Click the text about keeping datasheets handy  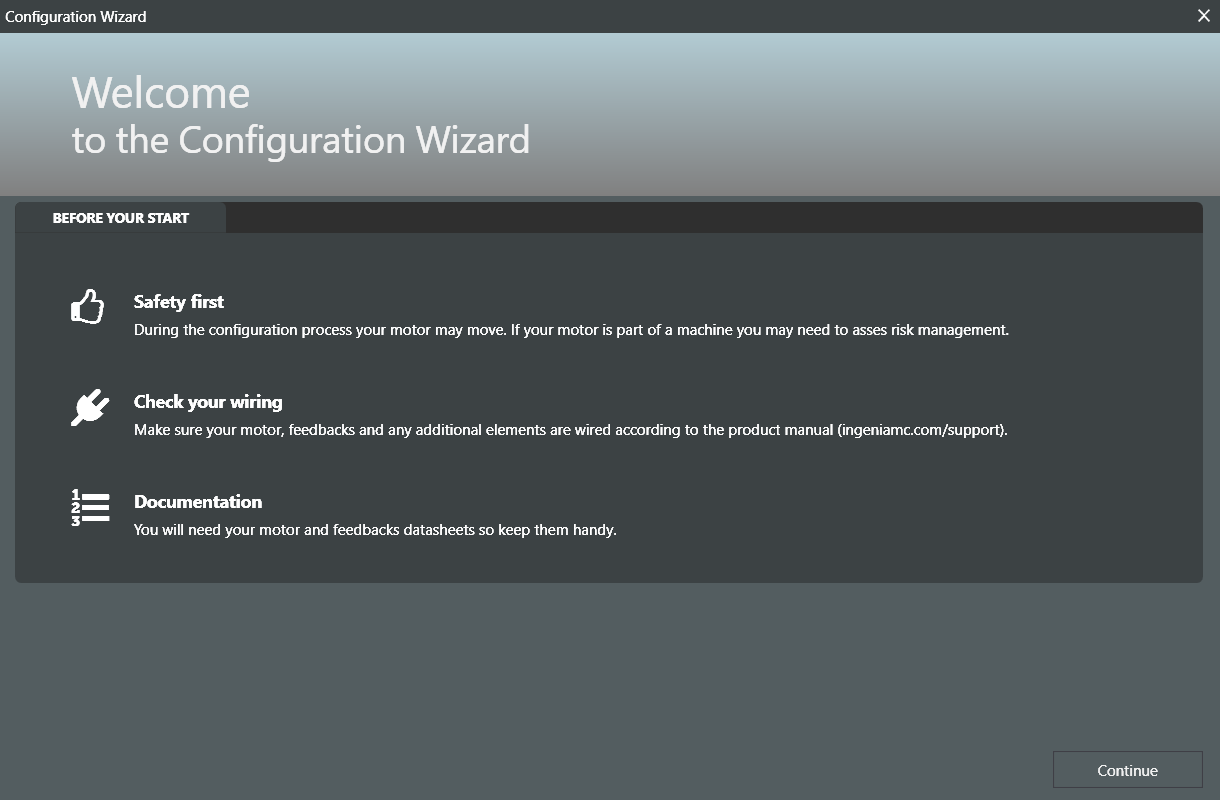pos(375,530)
